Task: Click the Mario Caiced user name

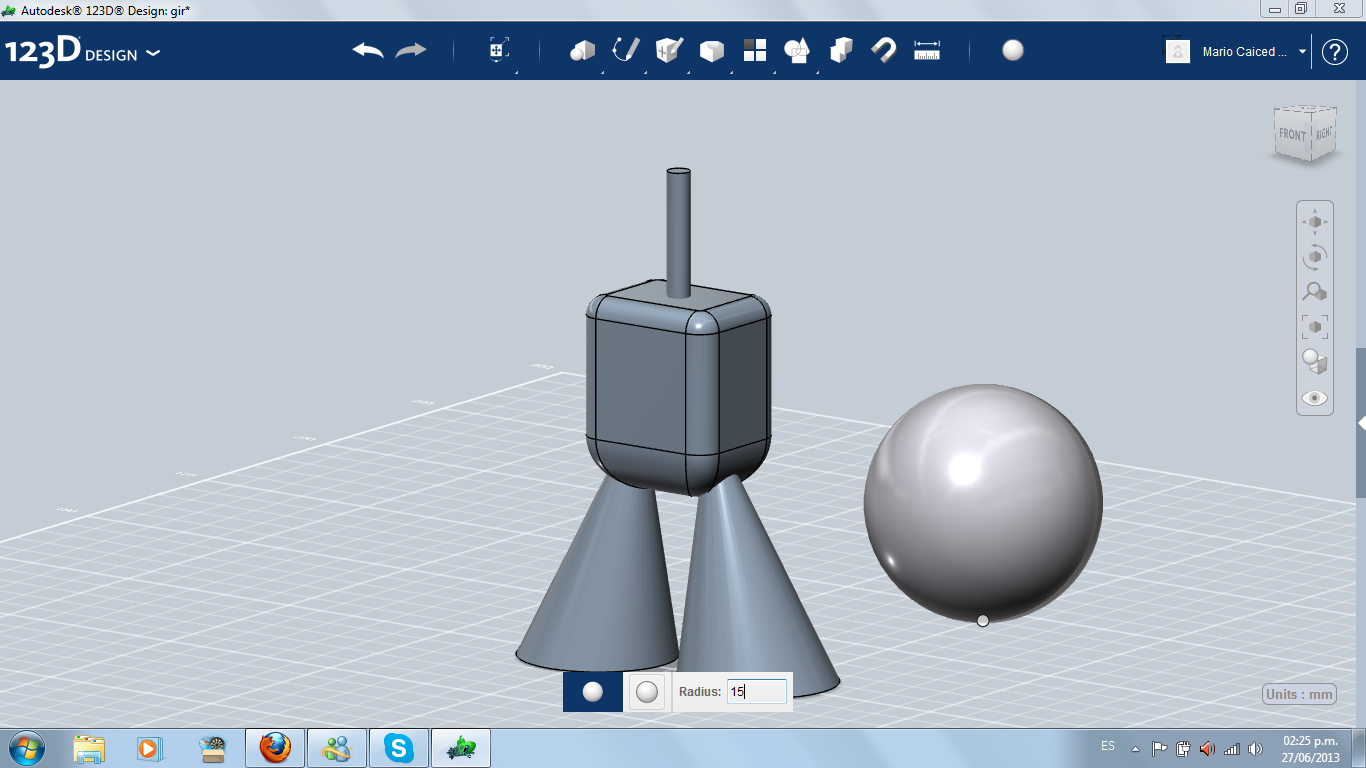Action: (x=1245, y=52)
